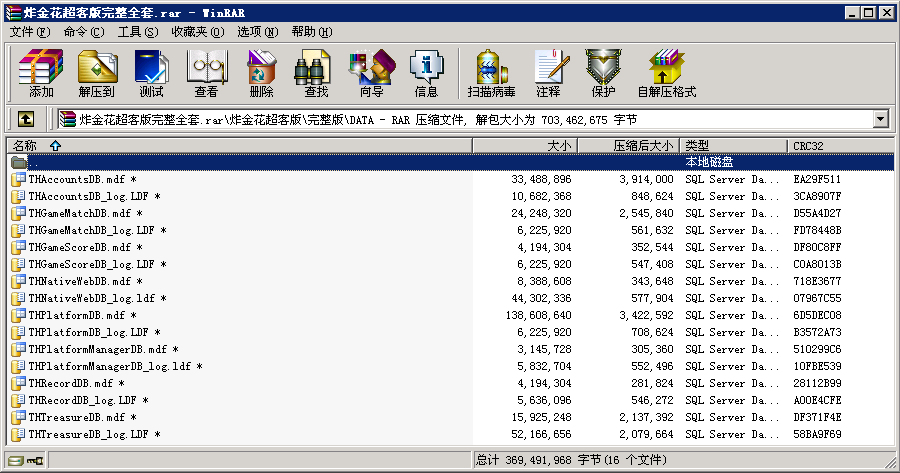Click the Protect (保护) archive icon
The image size is (900, 473).
coord(603,73)
